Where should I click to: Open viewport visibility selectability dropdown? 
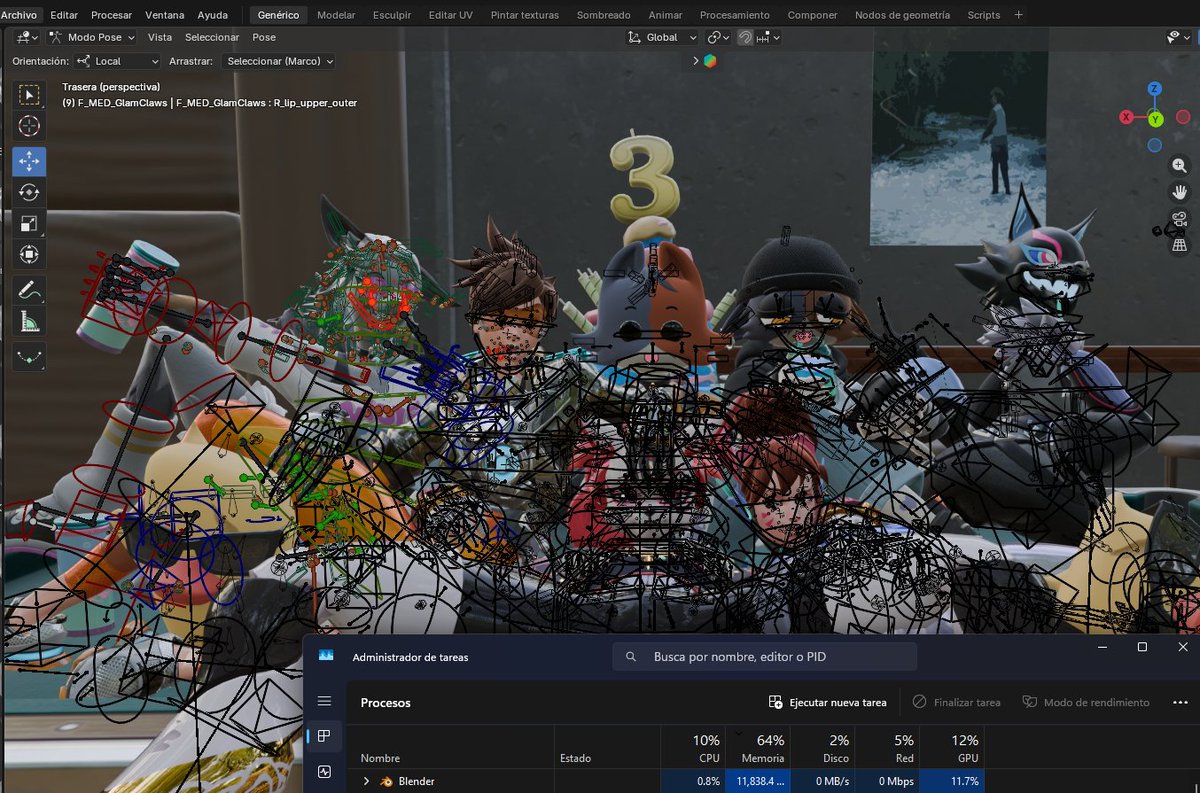point(1179,37)
